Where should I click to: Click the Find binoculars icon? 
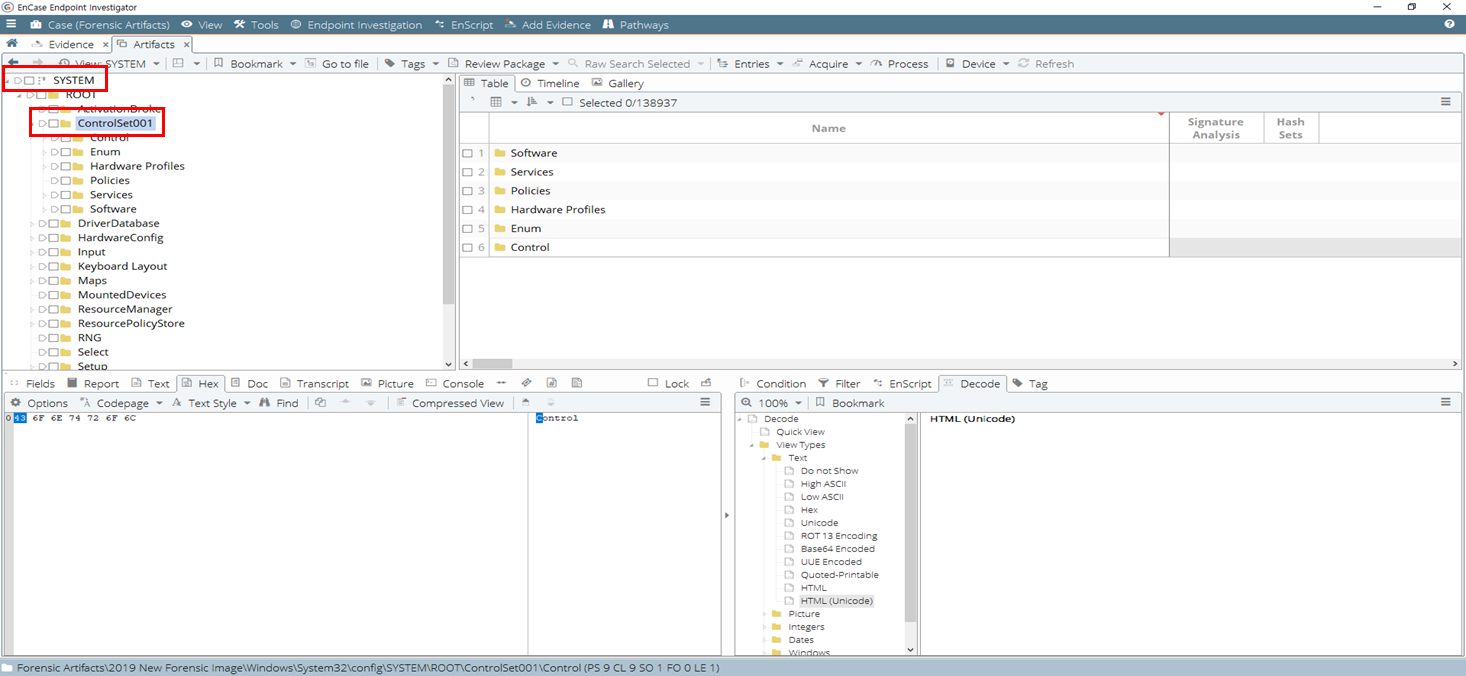tap(265, 403)
